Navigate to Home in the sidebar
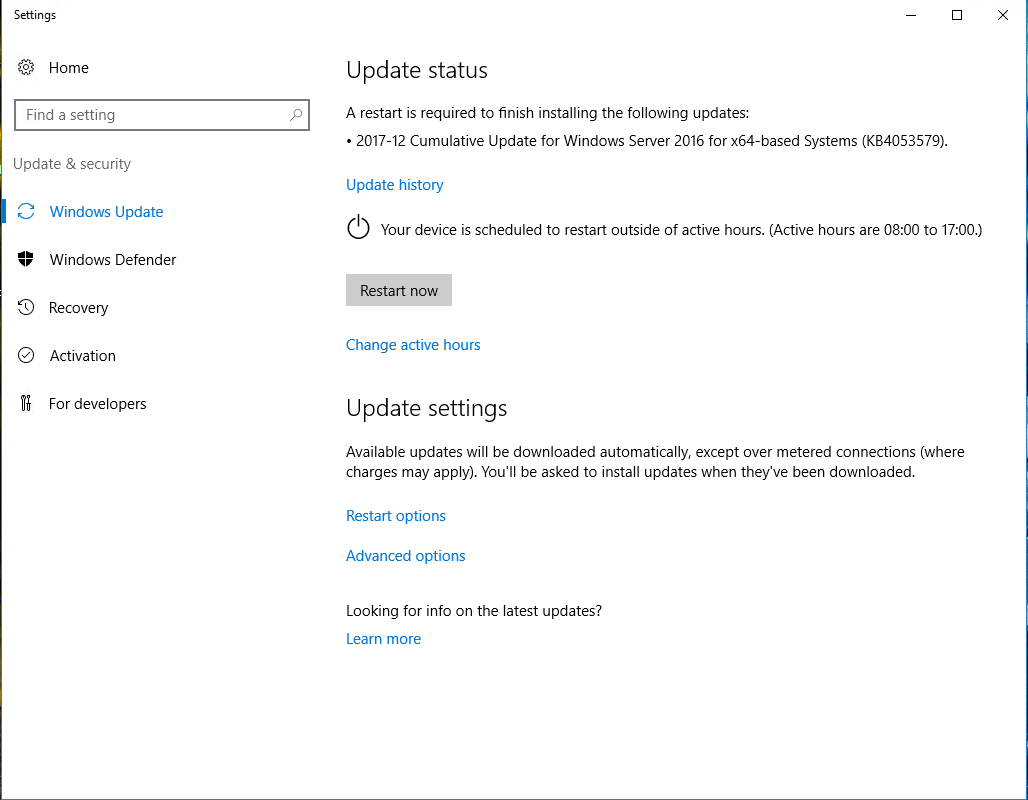 [69, 67]
